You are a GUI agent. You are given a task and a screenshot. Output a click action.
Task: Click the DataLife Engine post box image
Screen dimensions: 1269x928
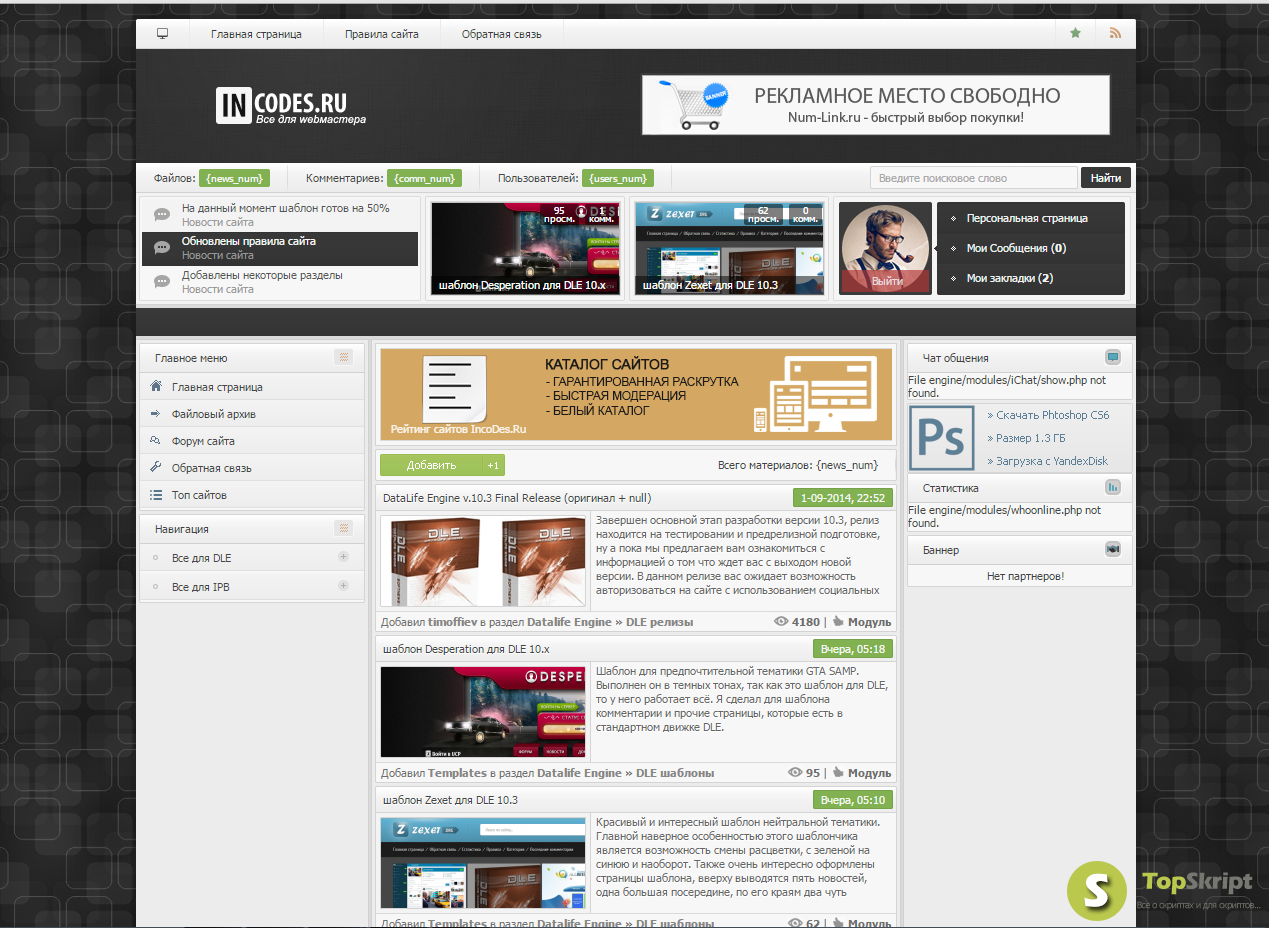[483, 560]
